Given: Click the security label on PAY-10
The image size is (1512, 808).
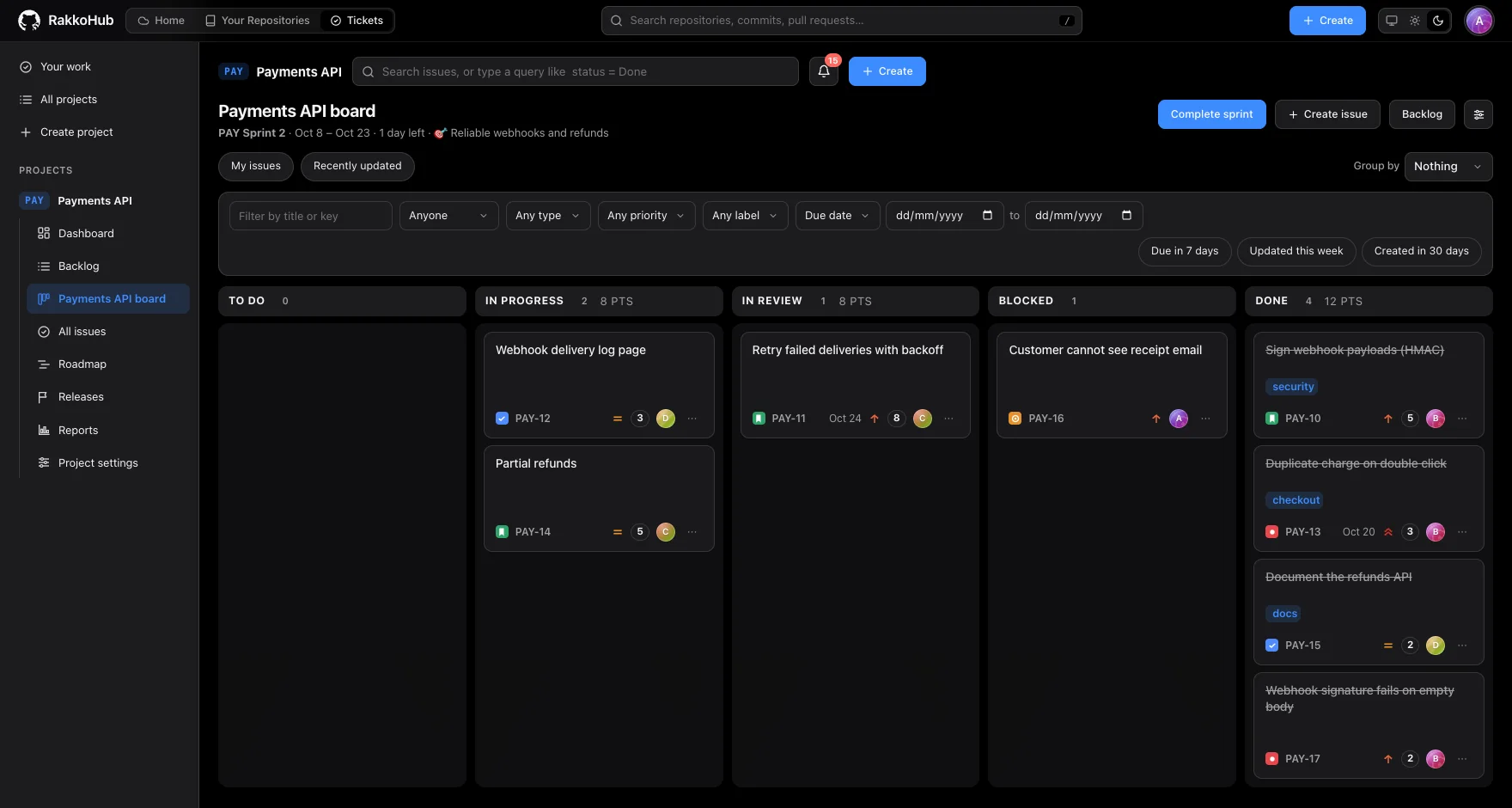Looking at the screenshot, I should 1293,387.
